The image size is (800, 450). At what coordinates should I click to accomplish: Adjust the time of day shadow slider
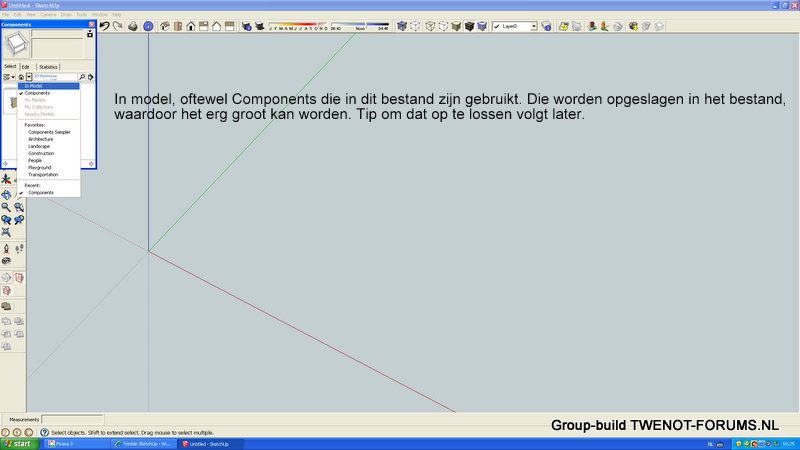360,24
